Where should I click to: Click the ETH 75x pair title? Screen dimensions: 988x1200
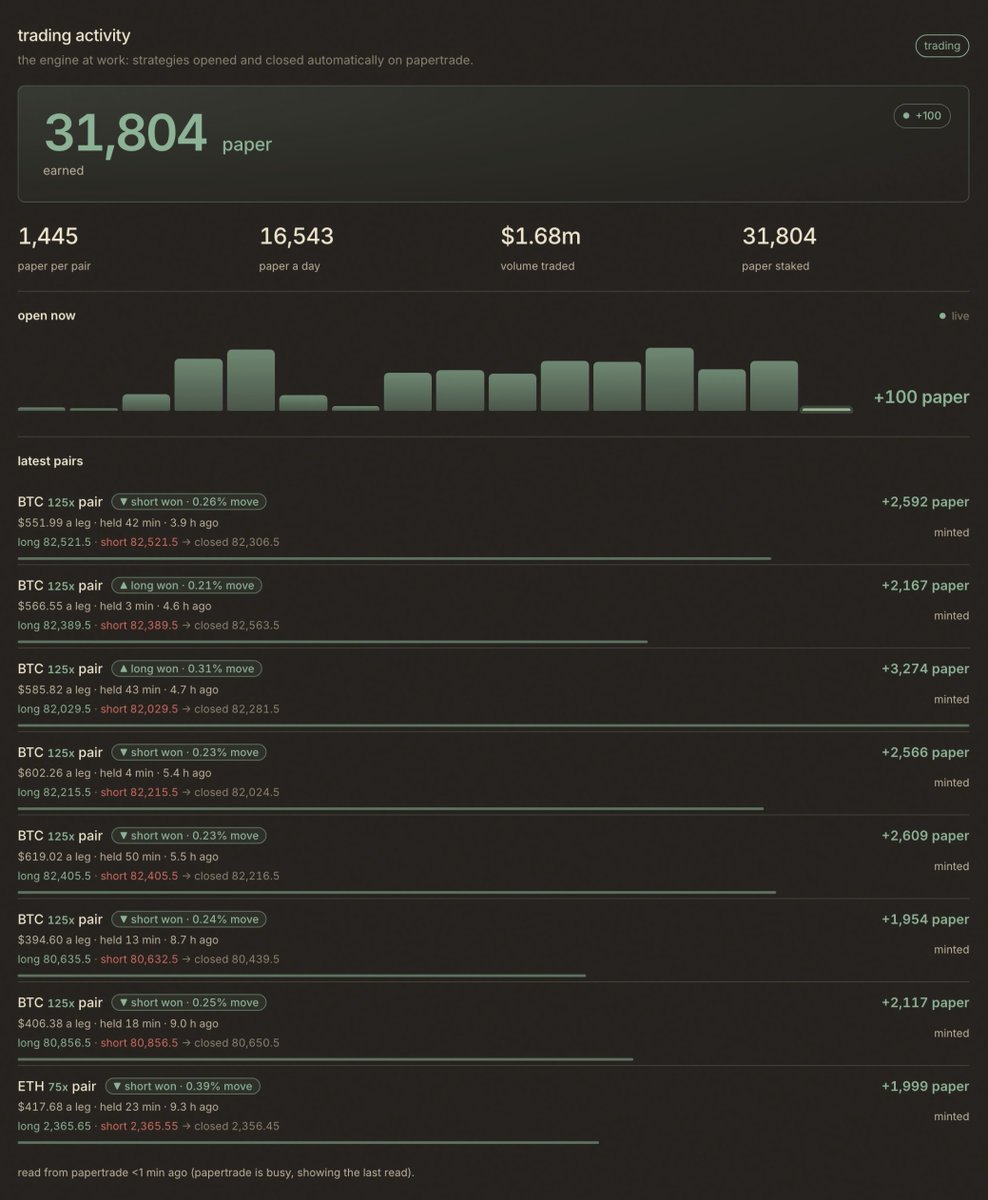(x=57, y=1086)
